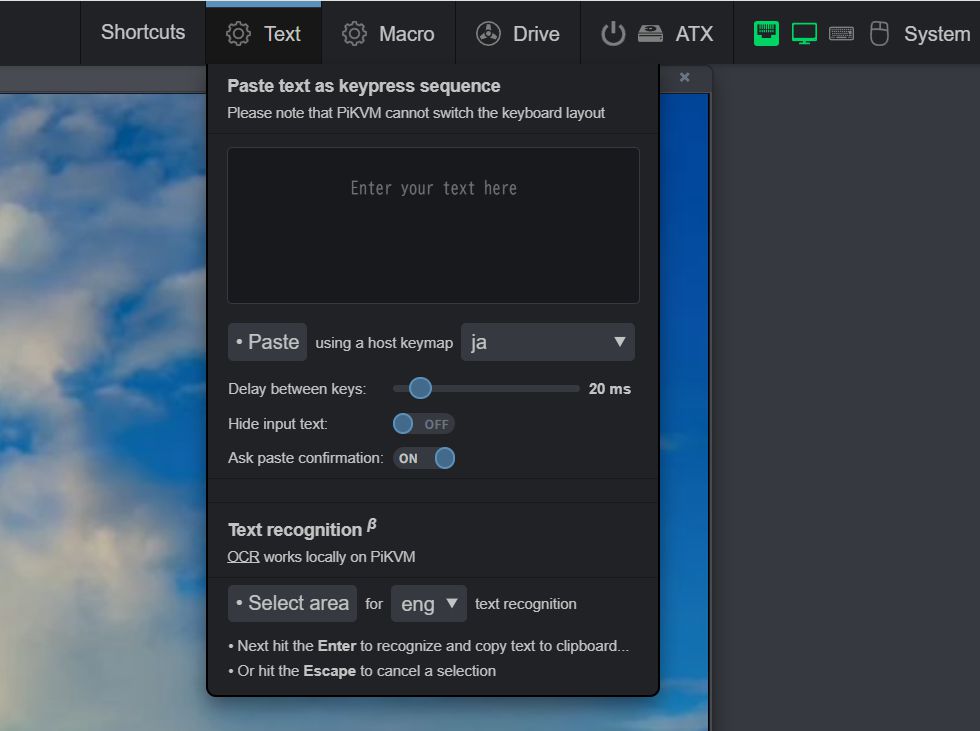
Task: Enable the Hide input text toggle
Action: pyautogui.click(x=423, y=424)
